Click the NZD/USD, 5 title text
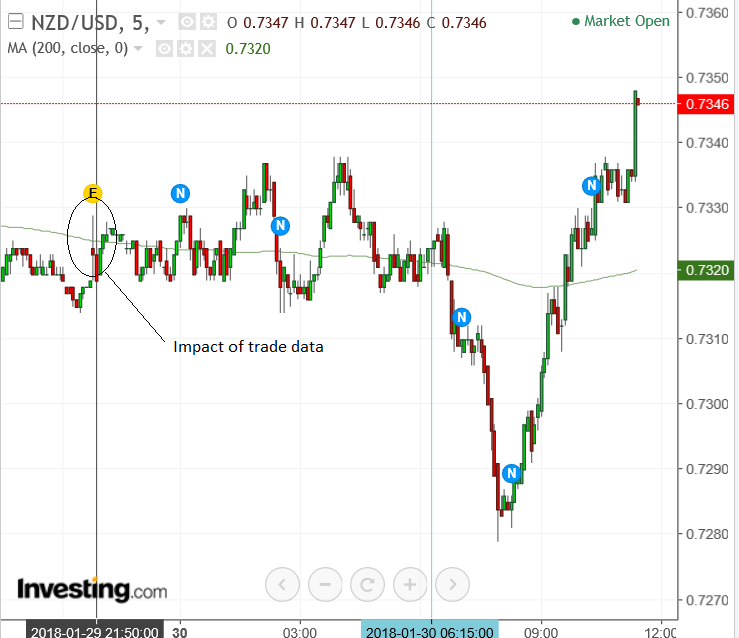 click(90, 23)
